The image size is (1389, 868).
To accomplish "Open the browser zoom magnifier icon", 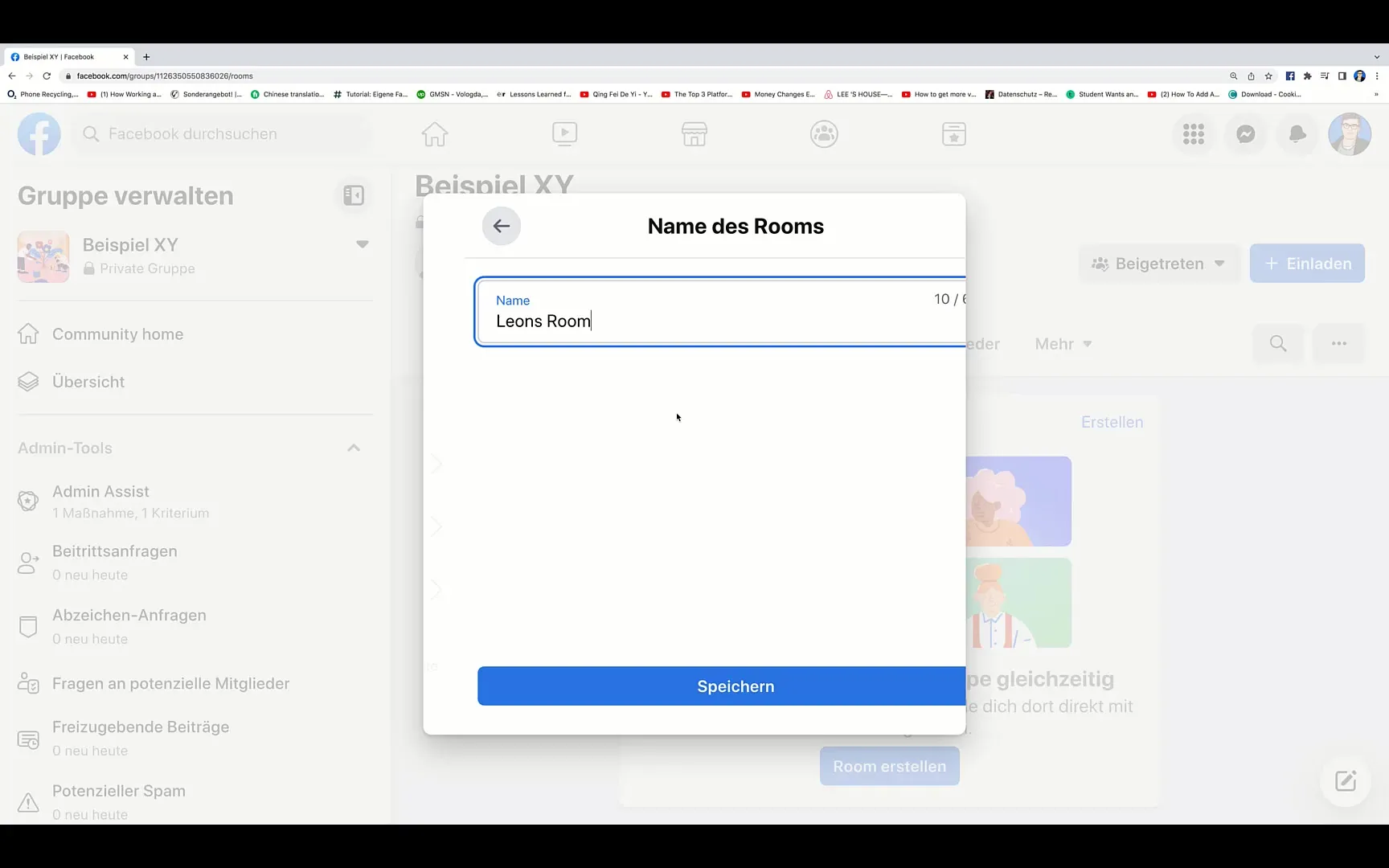I will click(x=1234, y=76).
